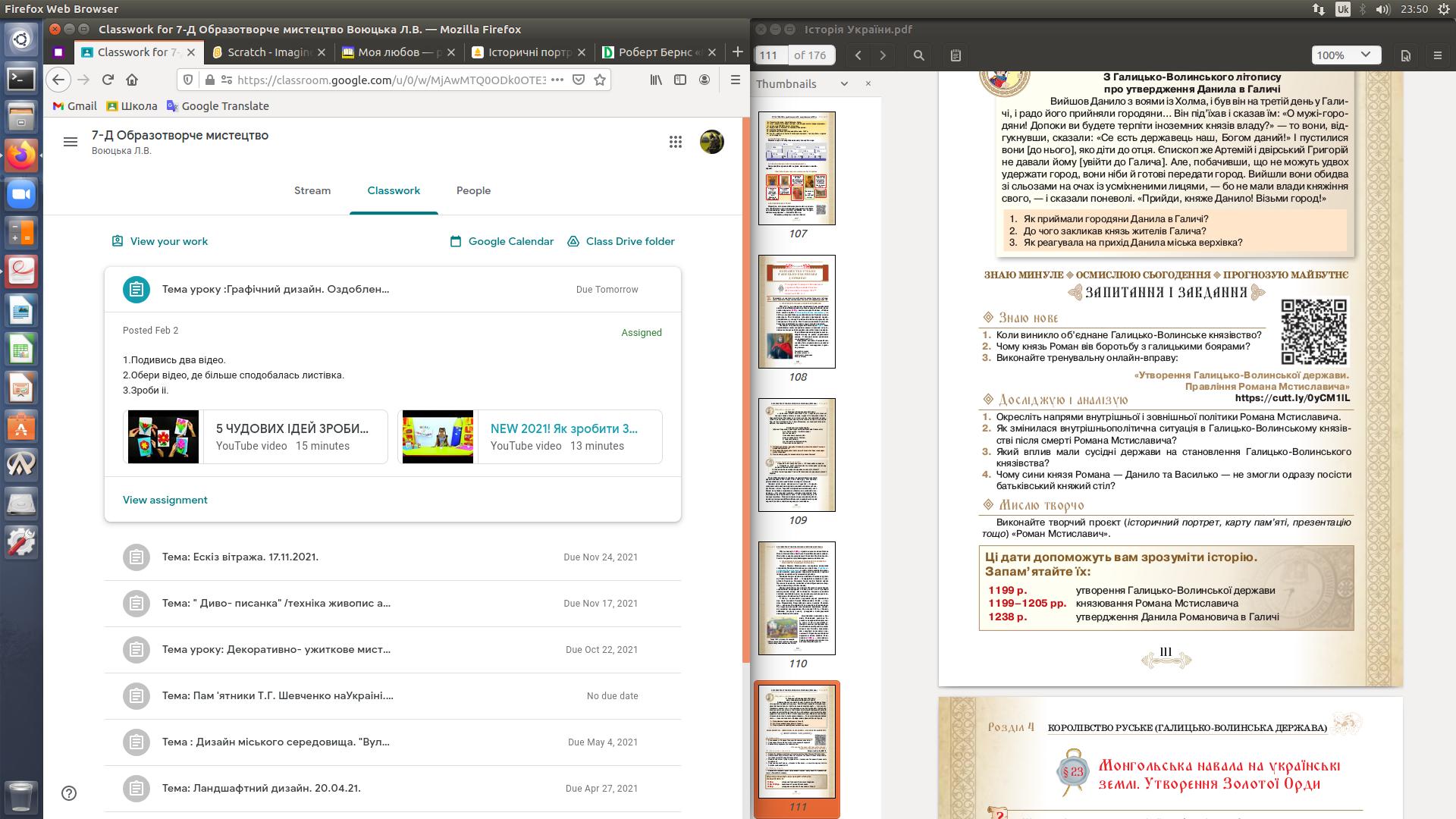Go to next page in PDF viewer
This screenshot has height=819, width=1456.
click(x=883, y=55)
